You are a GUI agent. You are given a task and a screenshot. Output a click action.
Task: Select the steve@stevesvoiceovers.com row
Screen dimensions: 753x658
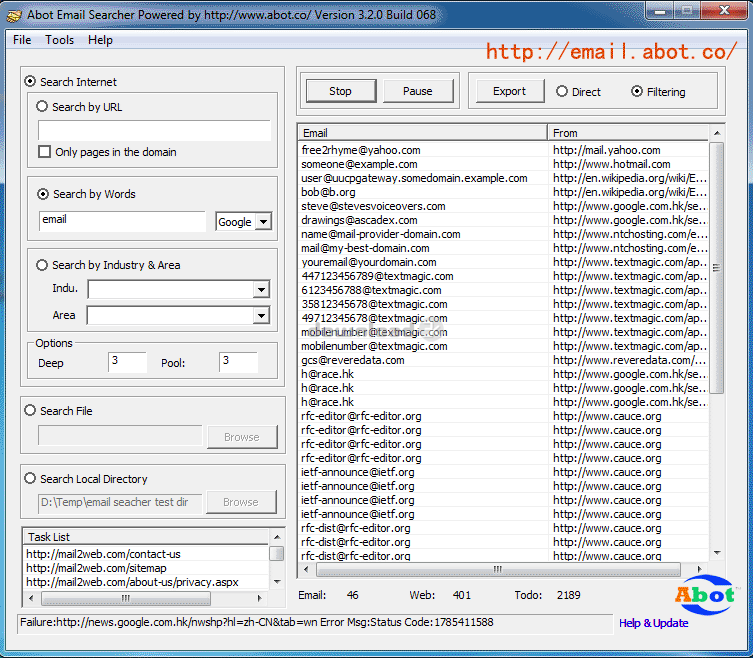[x=503, y=206]
